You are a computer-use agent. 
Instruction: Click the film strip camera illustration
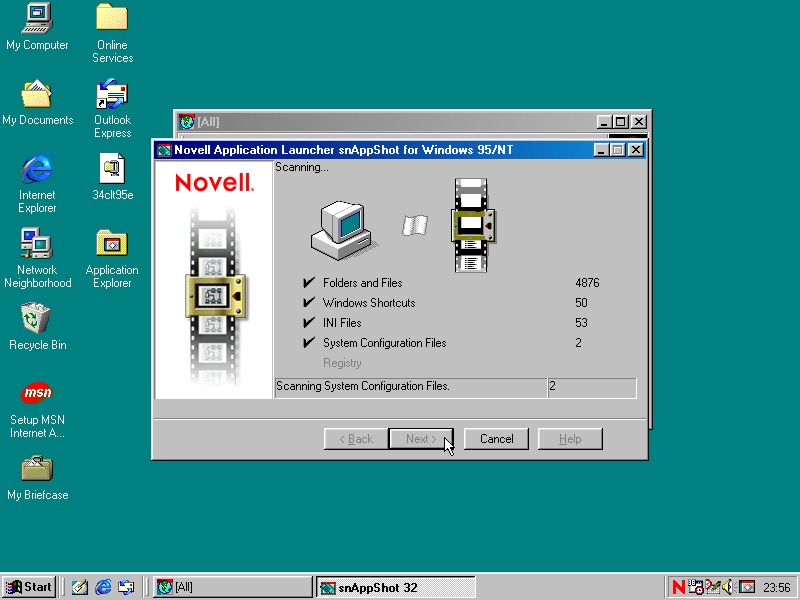472,224
